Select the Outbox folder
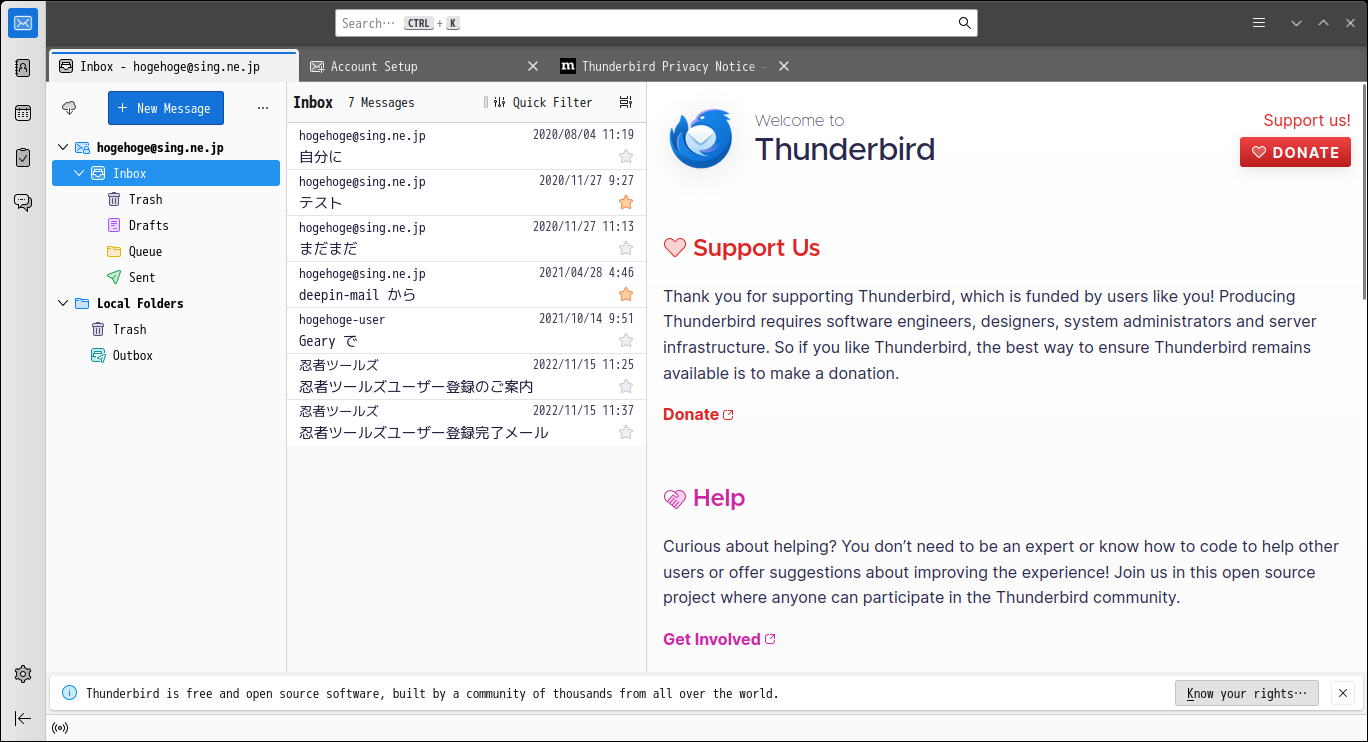 pos(166,355)
